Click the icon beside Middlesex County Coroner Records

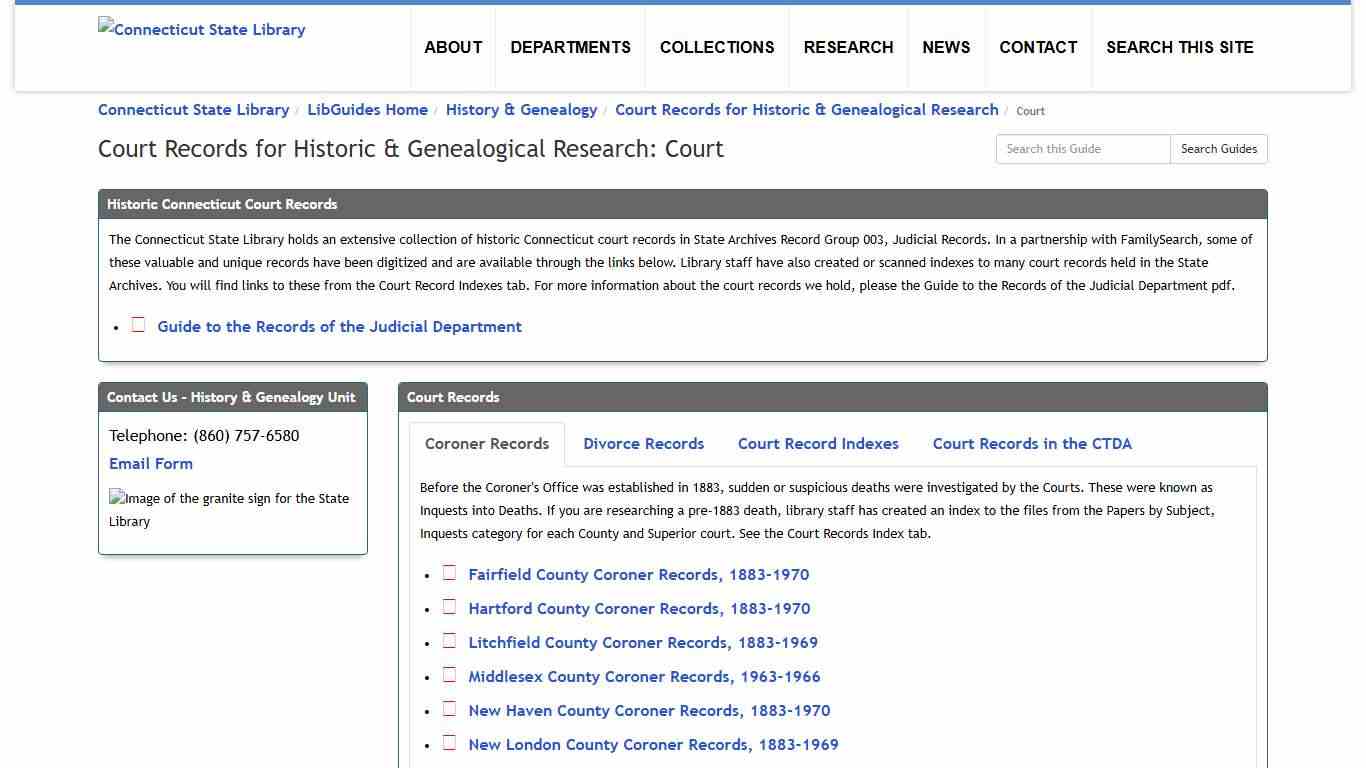pos(449,673)
